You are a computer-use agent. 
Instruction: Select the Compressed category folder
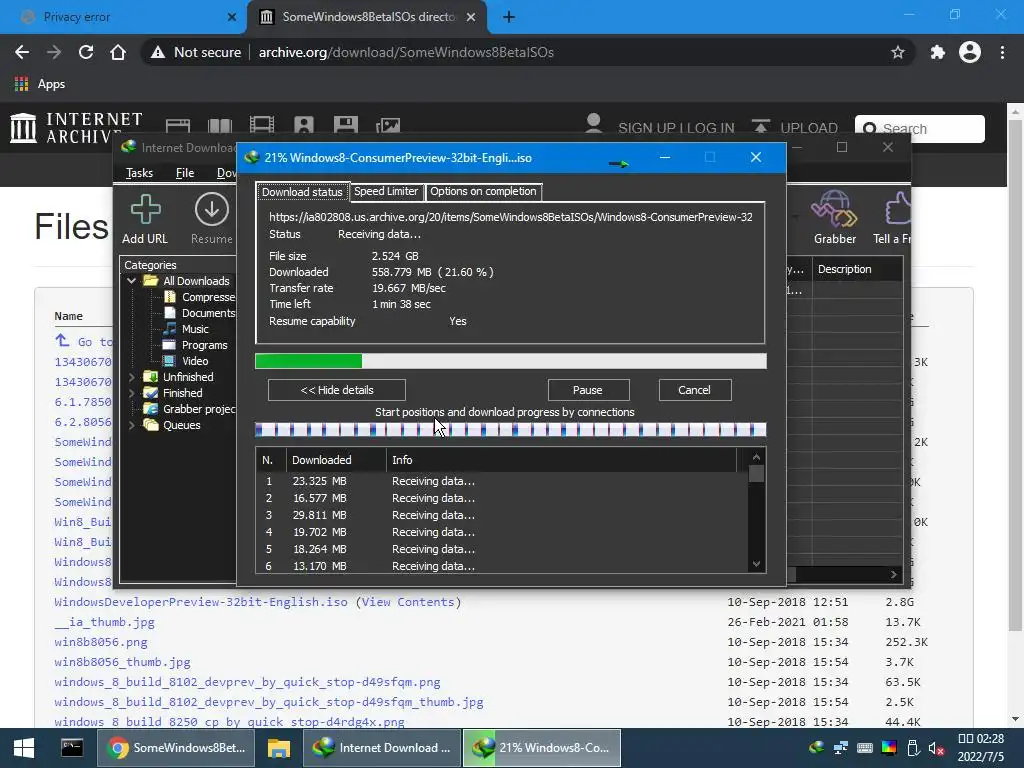199,297
